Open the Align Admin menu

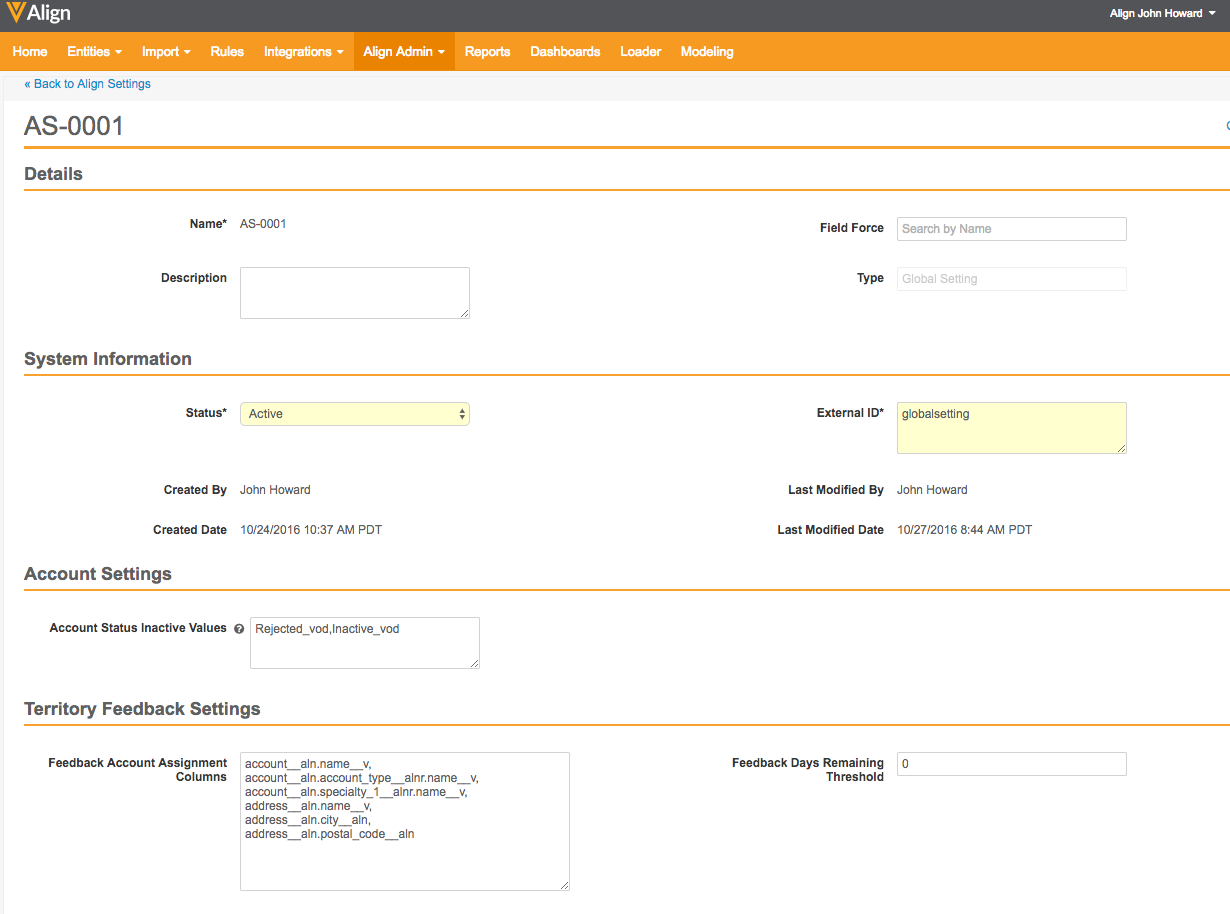[404, 52]
